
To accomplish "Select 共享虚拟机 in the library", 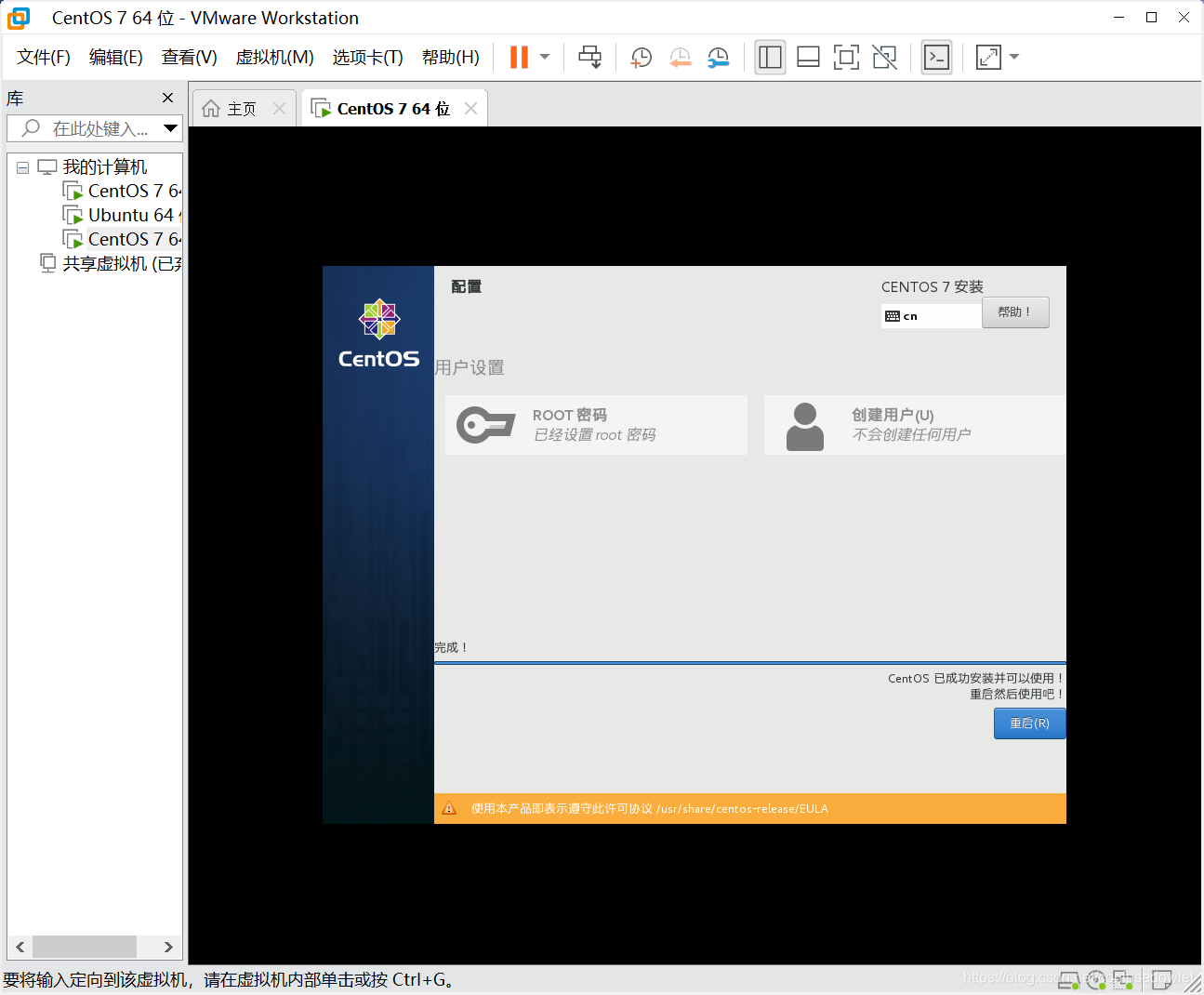I will (122, 264).
